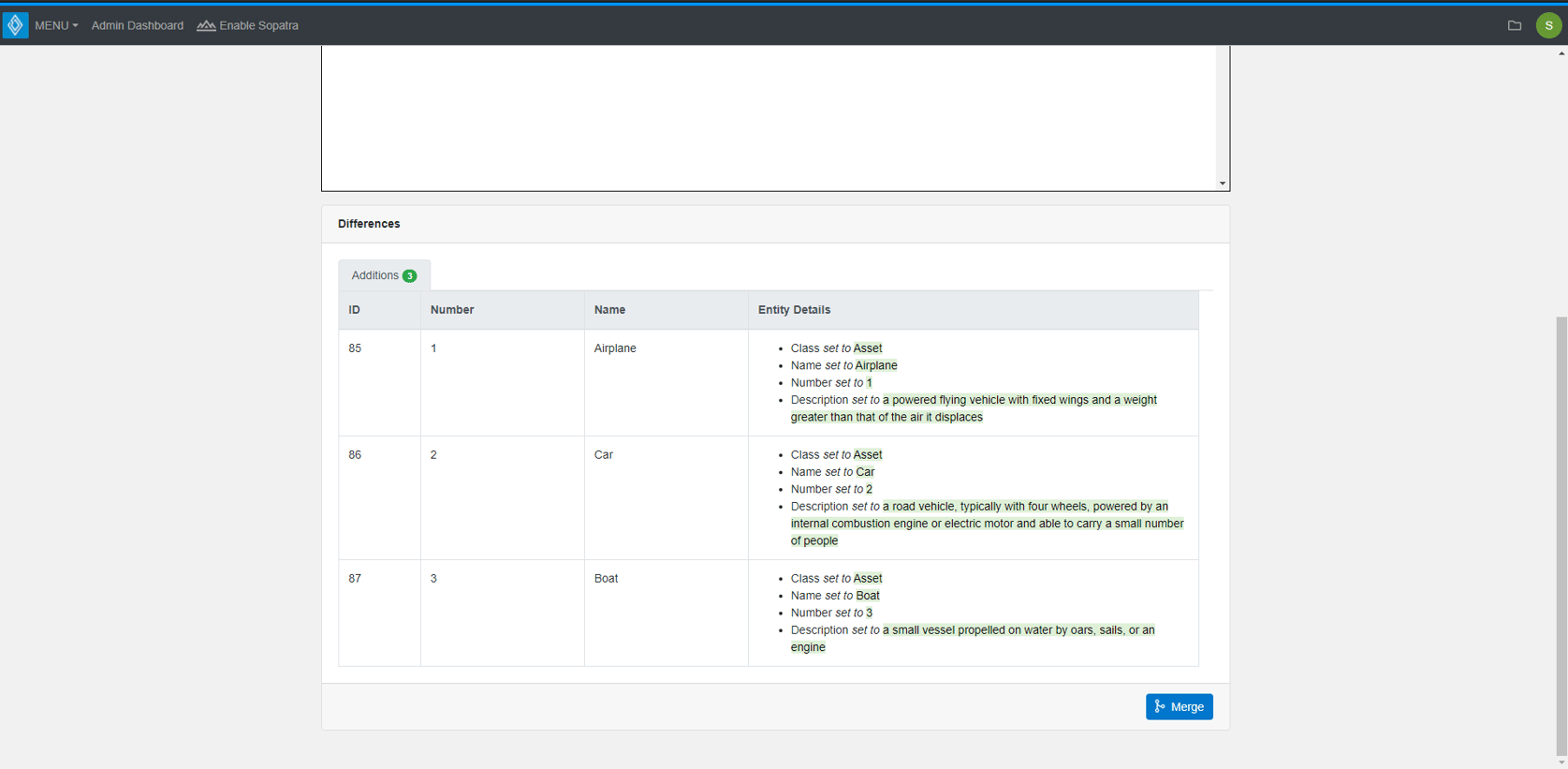Click the text area scrollbar down arrow
Screen dimensions: 1568x769
point(1223,184)
